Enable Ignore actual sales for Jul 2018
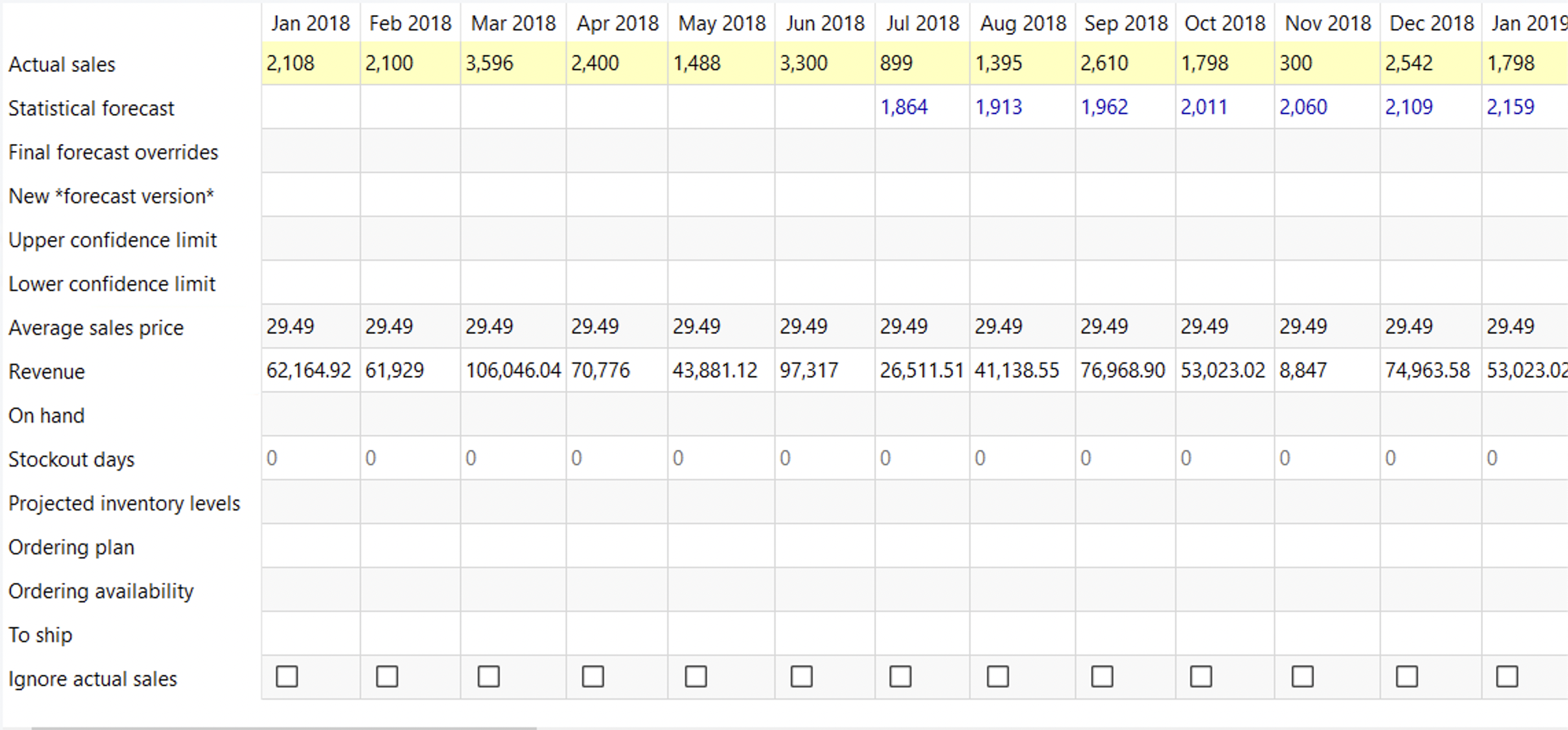The width and height of the screenshot is (1568, 730). (900, 676)
